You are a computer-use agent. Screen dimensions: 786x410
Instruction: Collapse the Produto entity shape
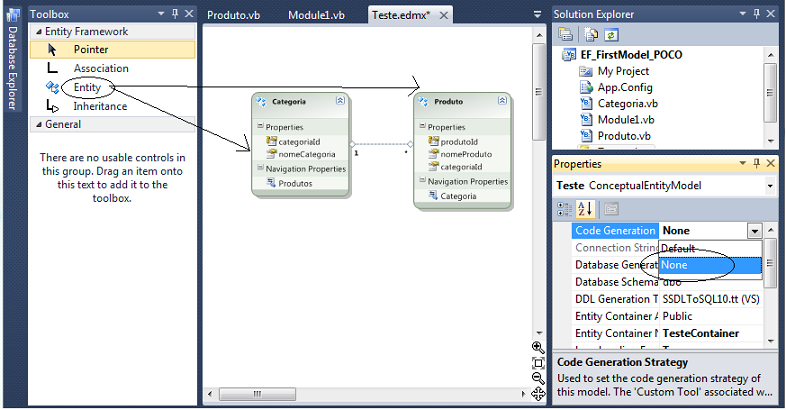tap(502, 101)
